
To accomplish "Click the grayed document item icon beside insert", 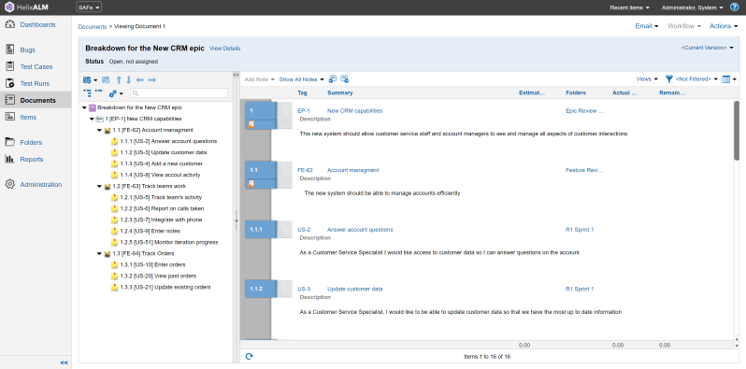I will point(106,80).
